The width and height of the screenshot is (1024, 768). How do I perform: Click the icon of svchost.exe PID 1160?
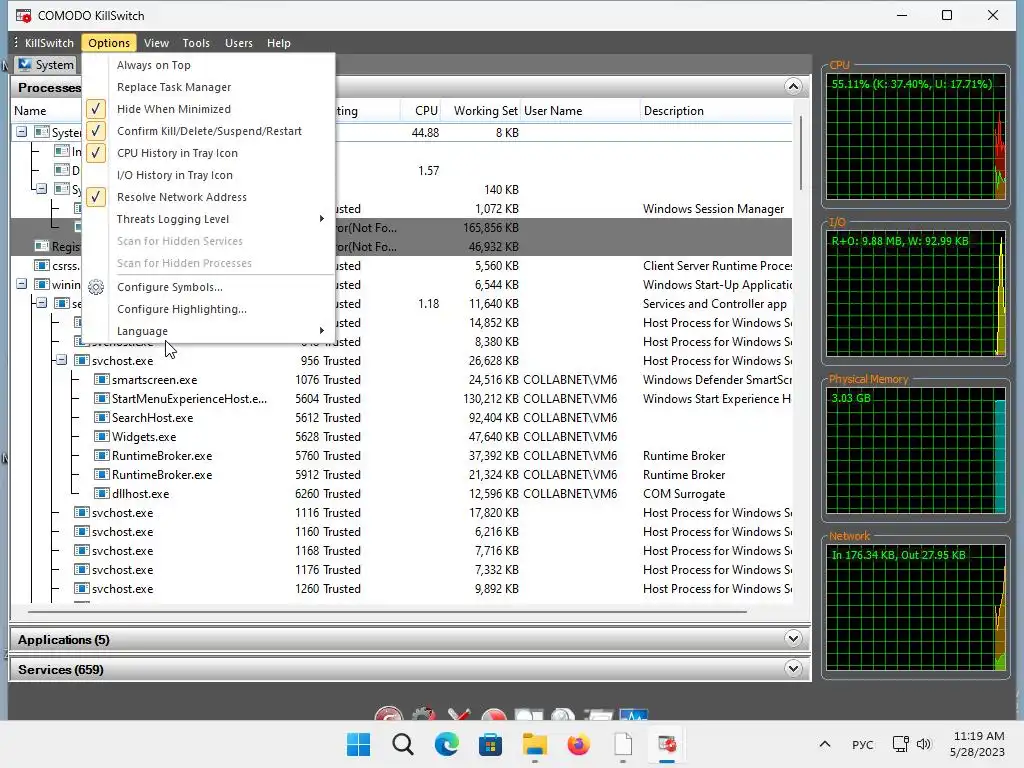(82, 531)
